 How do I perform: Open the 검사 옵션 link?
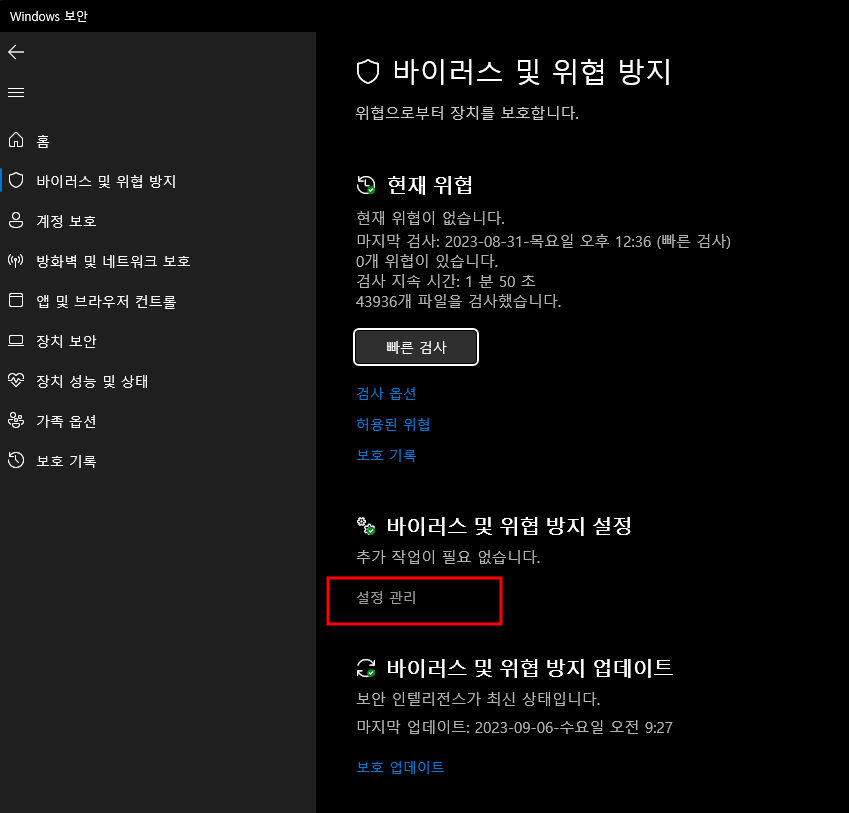(386, 394)
